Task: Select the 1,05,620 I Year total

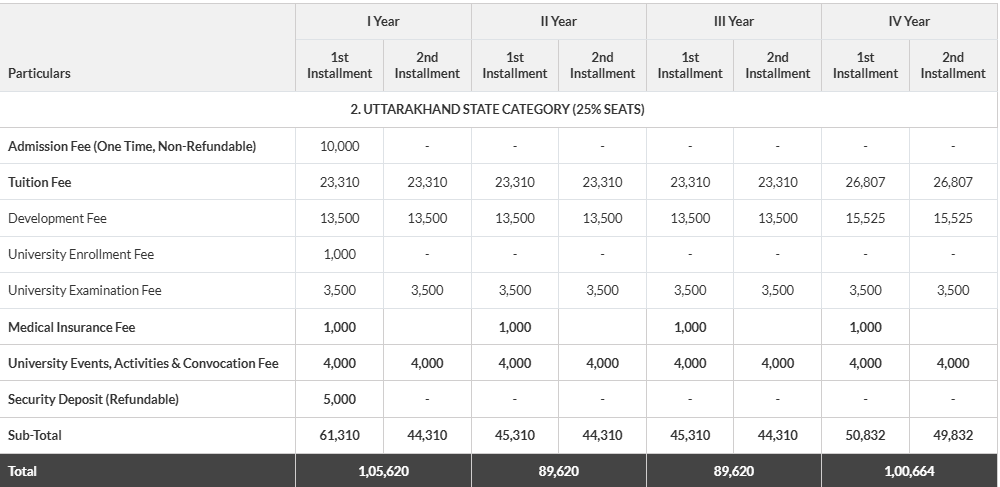Action: tap(383, 470)
